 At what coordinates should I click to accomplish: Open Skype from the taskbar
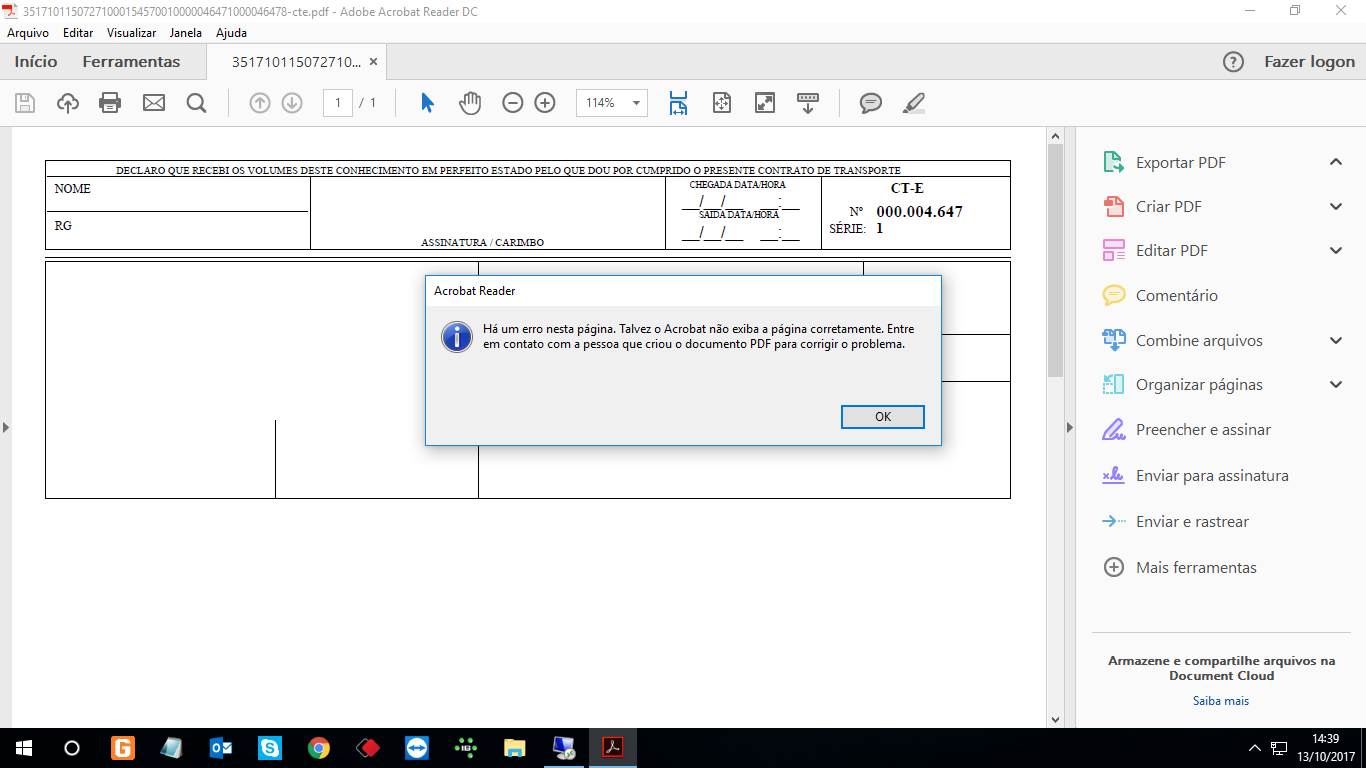[270, 748]
